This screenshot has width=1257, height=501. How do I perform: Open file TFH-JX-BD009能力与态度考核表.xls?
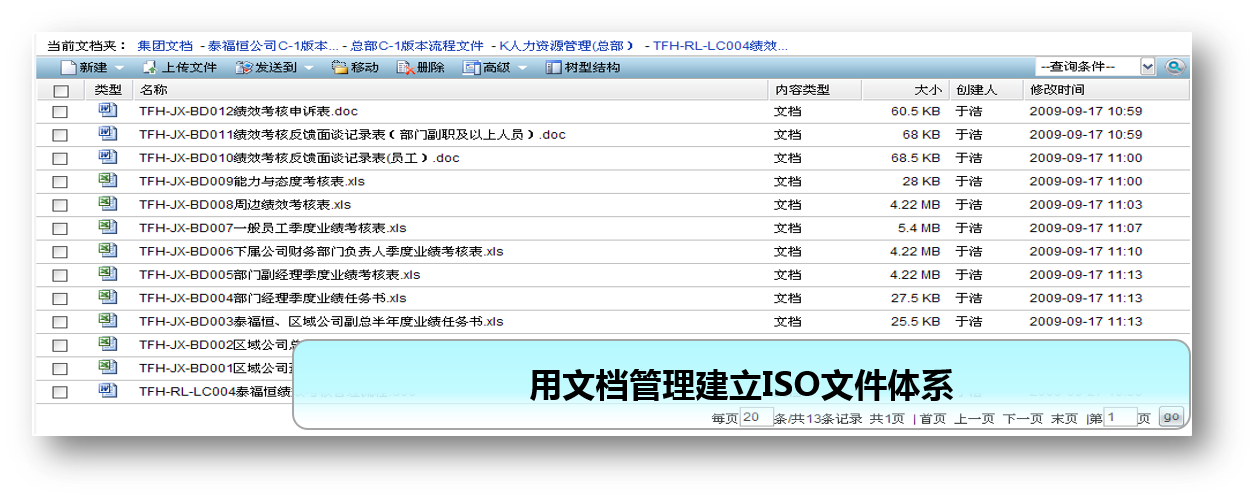[x=252, y=181]
